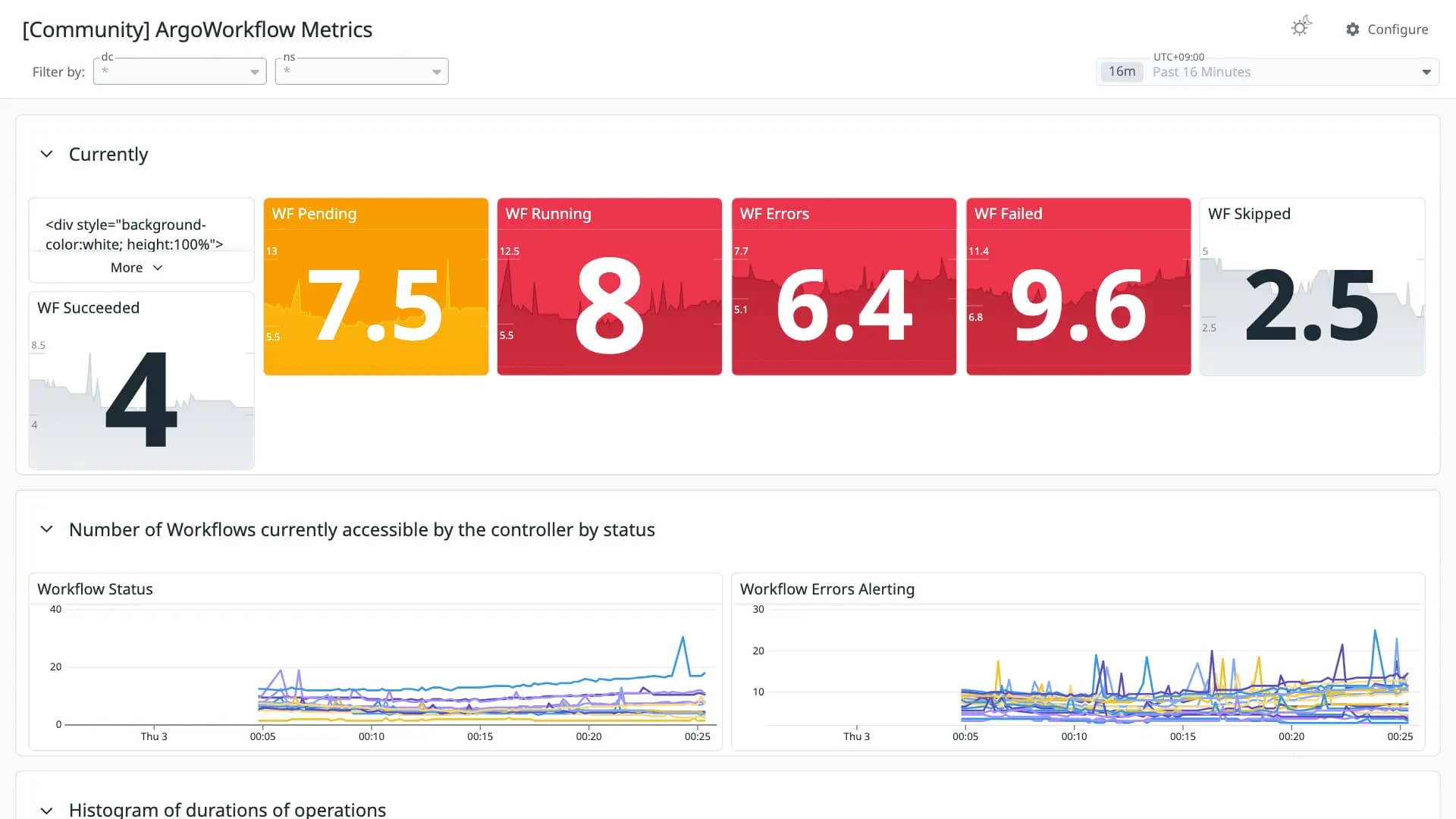Click the WF Running 8 tile

610,287
